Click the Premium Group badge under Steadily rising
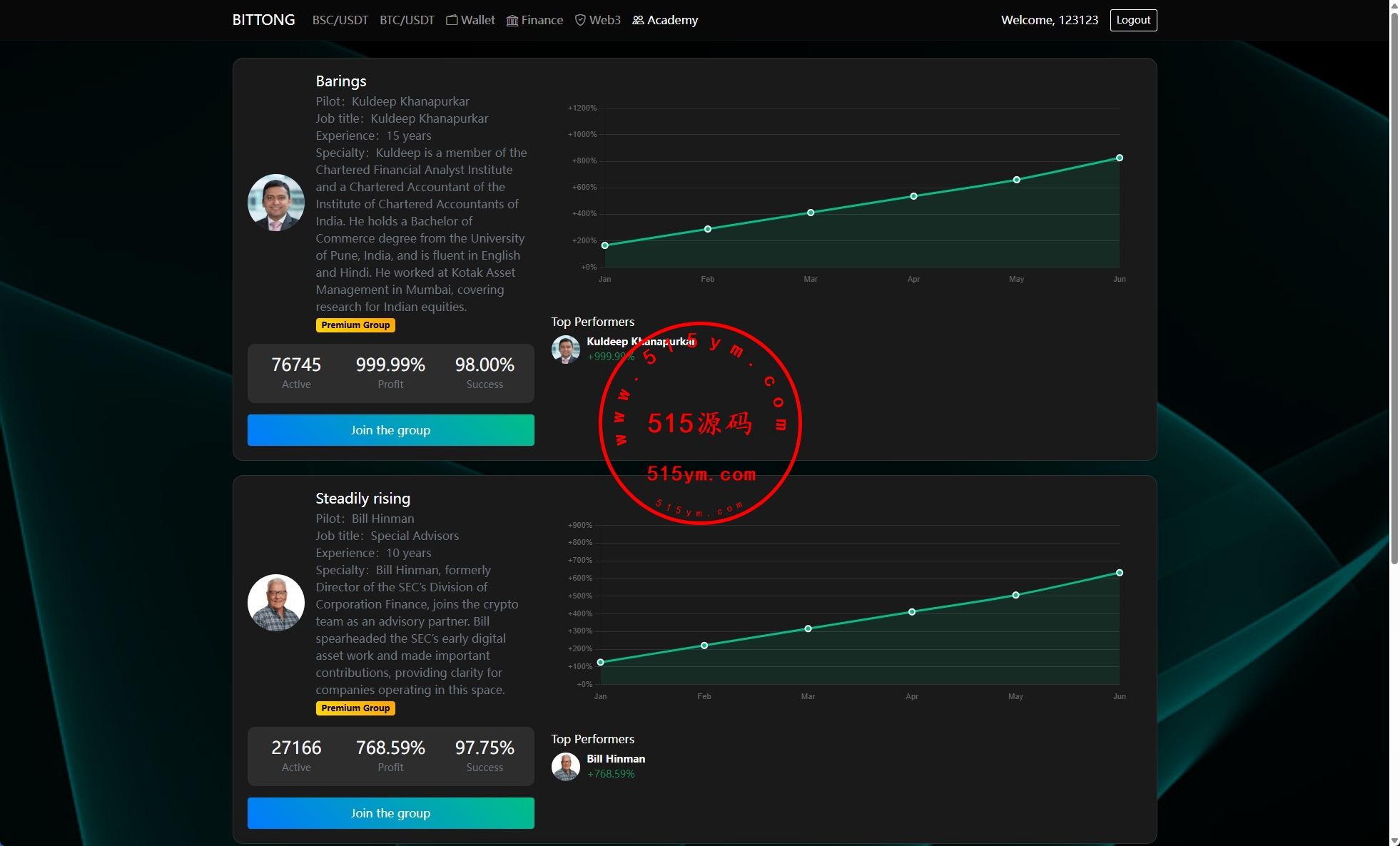Screen dimensions: 1400x846 (x=355, y=708)
